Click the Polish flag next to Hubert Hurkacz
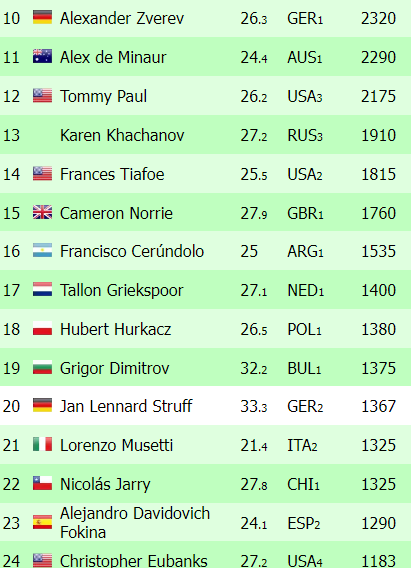 click(x=42, y=328)
